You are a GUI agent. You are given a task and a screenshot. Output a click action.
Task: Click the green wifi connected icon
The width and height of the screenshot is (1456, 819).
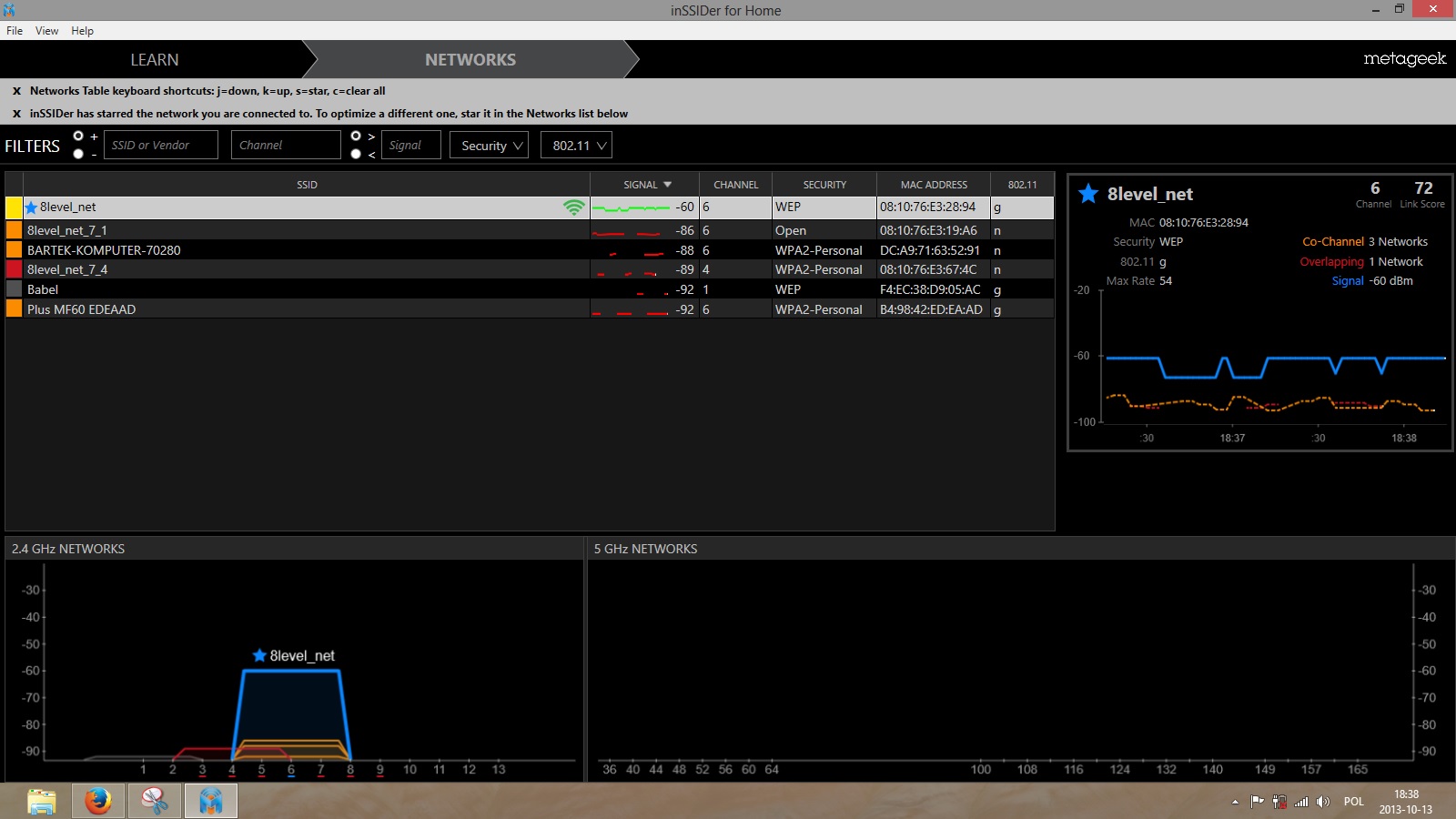coord(573,207)
